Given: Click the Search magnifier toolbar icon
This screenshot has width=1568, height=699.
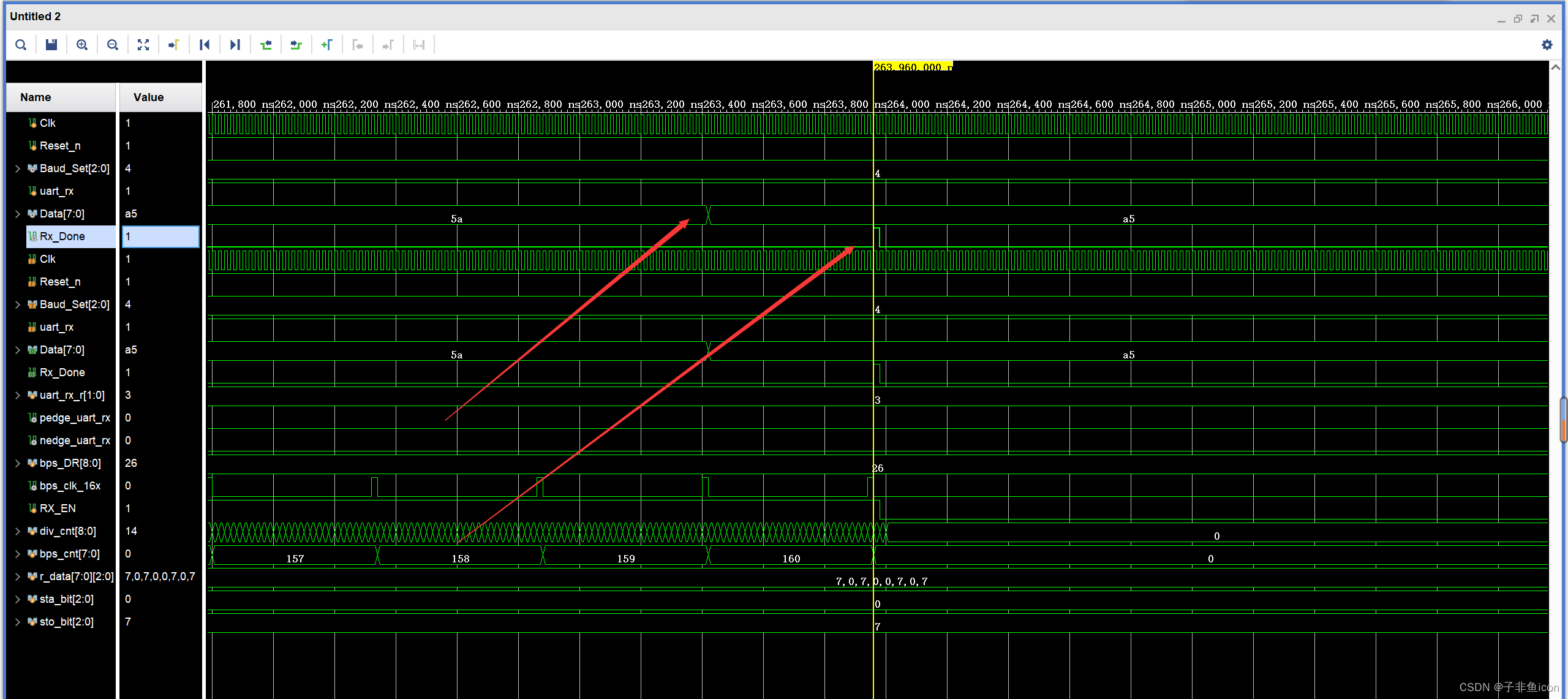Looking at the screenshot, I should pos(21,45).
